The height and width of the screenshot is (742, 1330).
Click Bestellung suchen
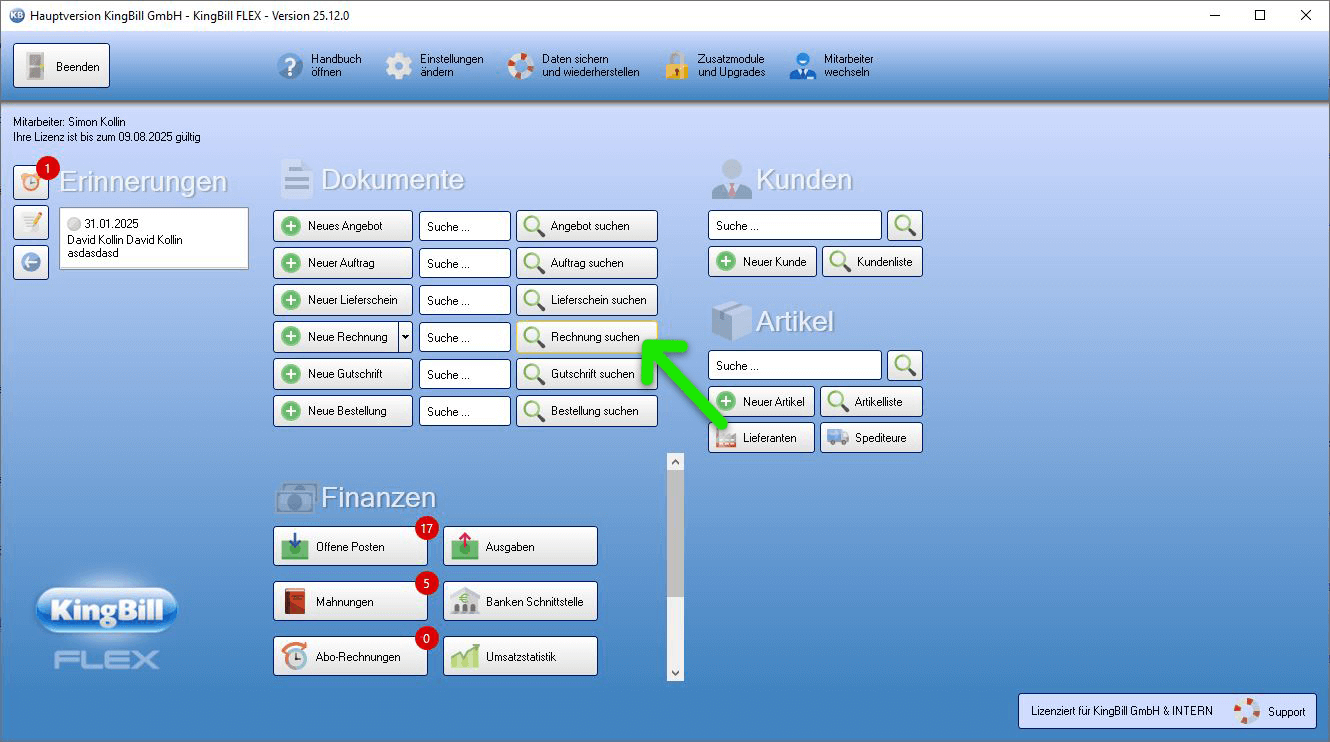[x=587, y=411]
